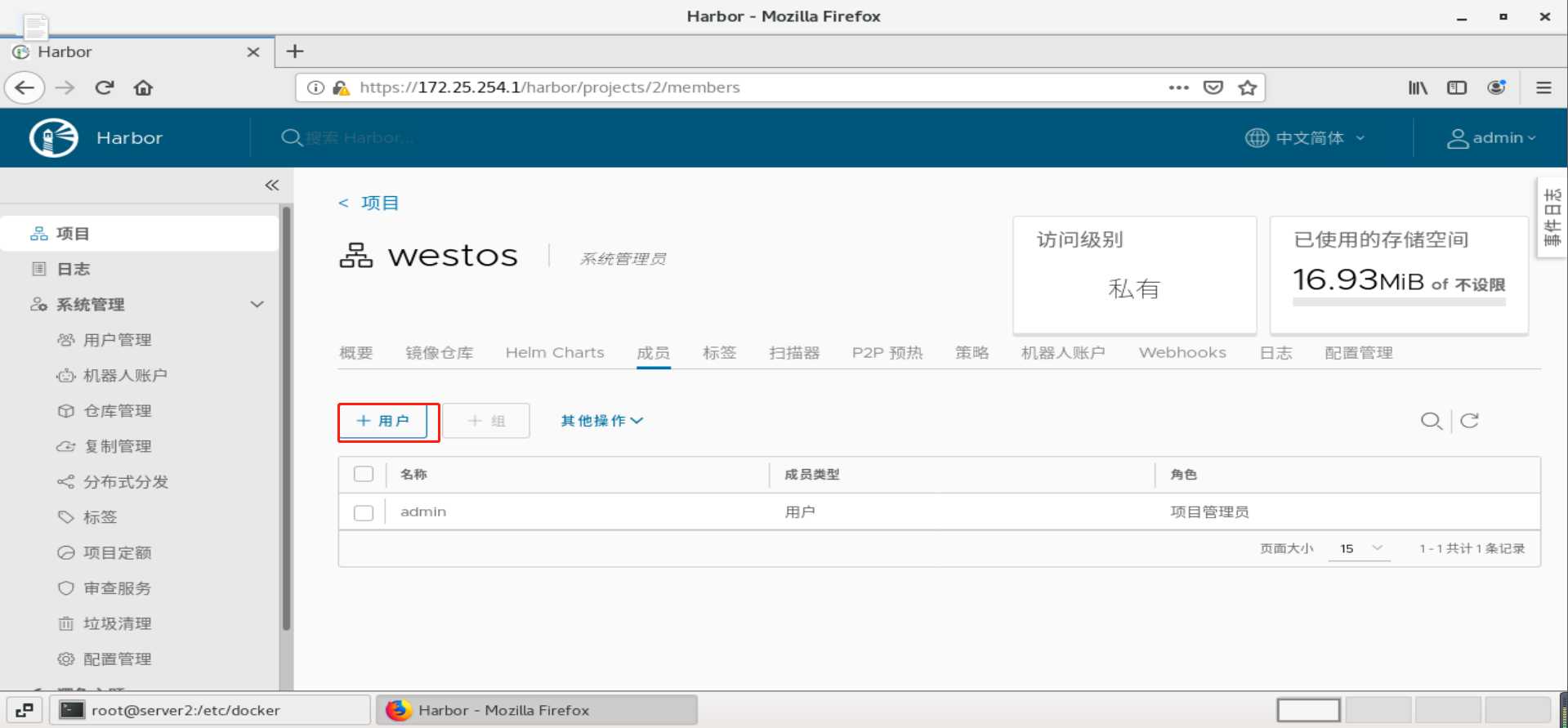The image size is (1568, 728).
Task: Open 项目定额 in sidebar
Action: coord(117,552)
